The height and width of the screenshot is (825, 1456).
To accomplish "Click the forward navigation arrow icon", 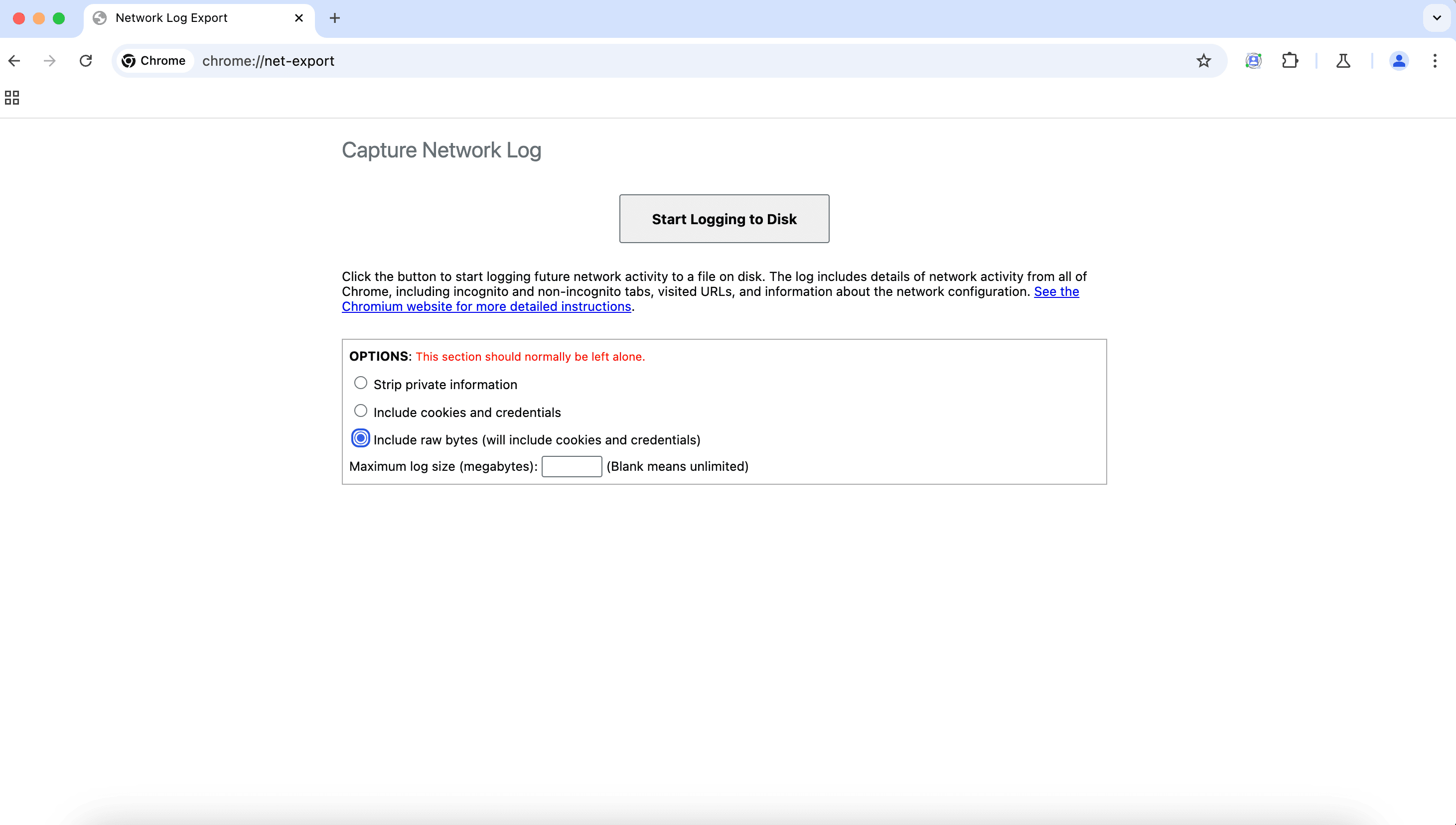I will pyautogui.click(x=48, y=60).
